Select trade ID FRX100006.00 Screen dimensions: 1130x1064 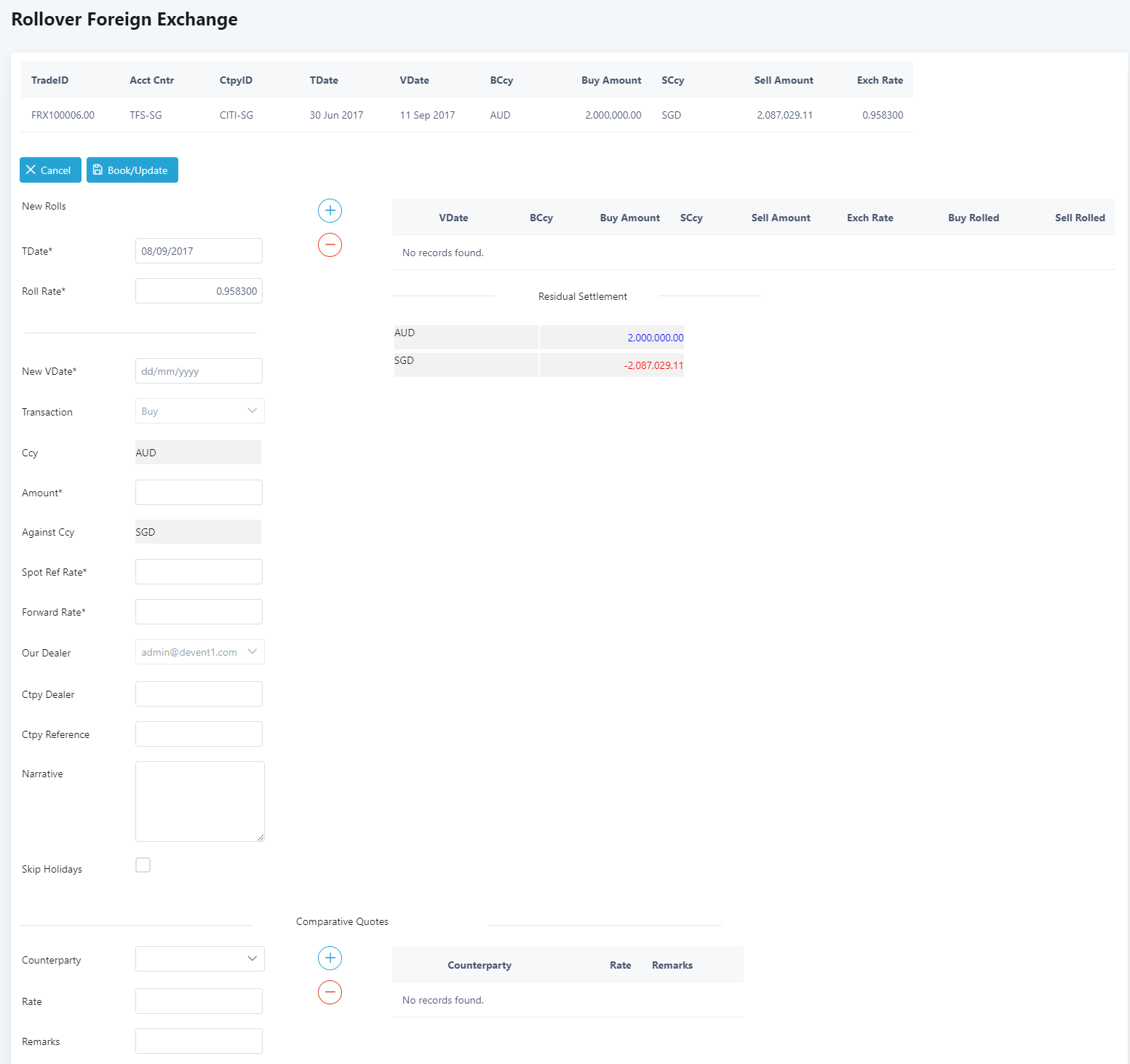63,115
